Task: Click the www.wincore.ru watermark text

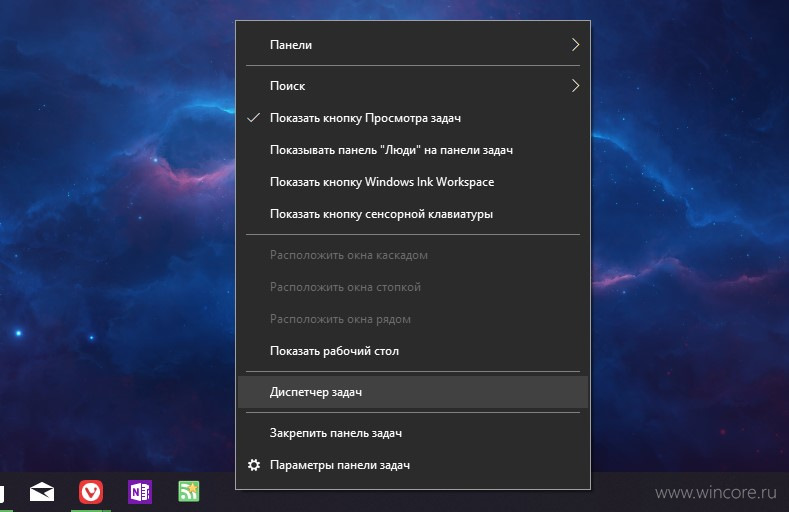Action: pos(716,492)
